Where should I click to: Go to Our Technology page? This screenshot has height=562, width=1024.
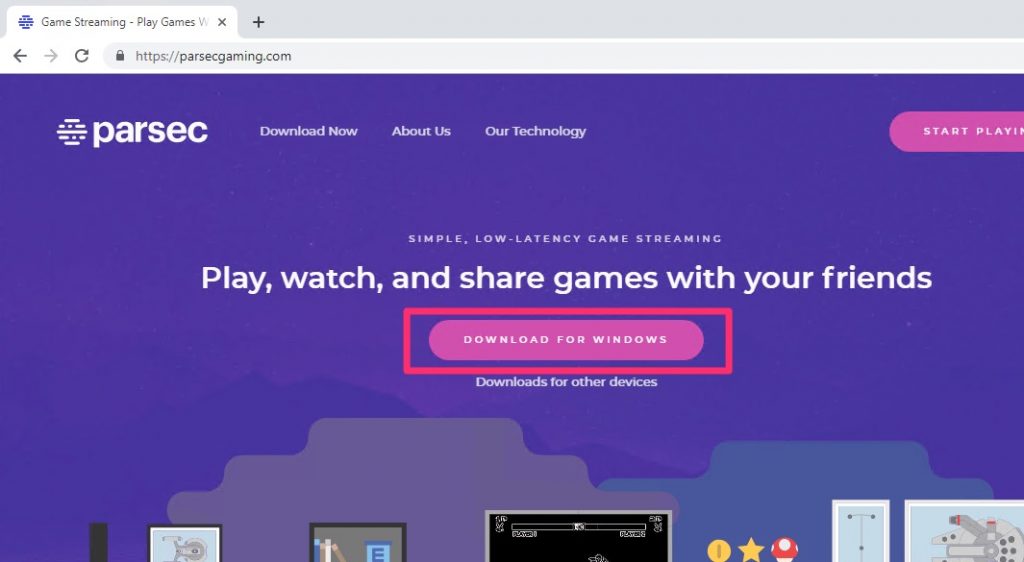click(x=536, y=131)
